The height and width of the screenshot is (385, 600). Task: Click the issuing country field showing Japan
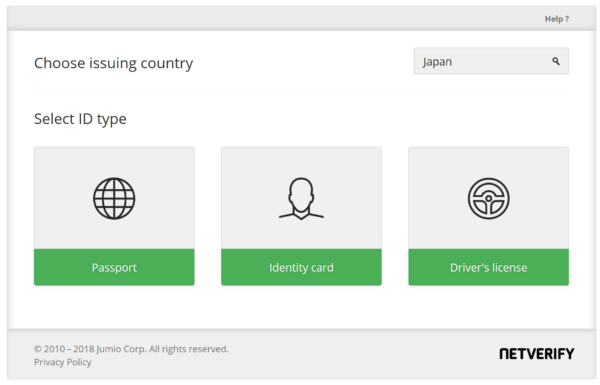point(491,61)
